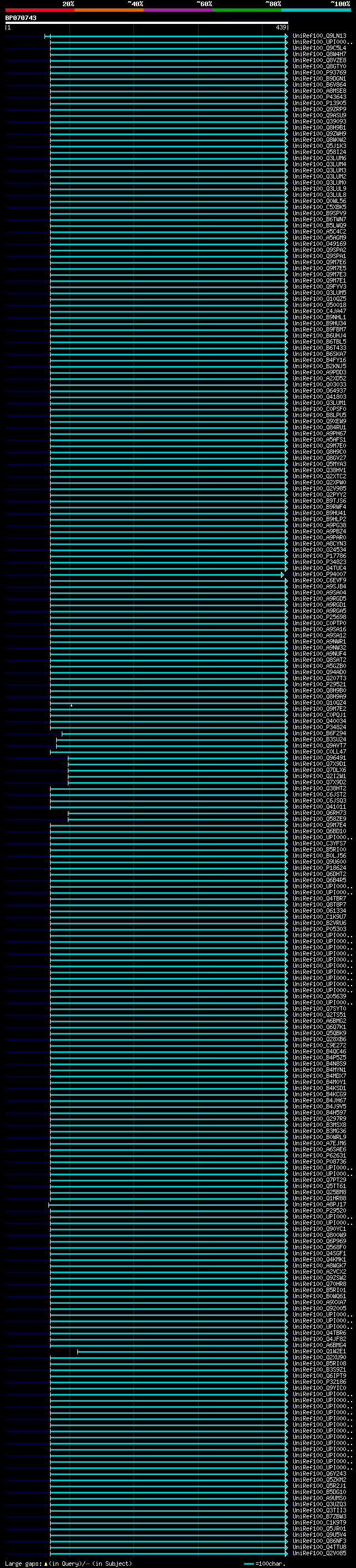
Task: Select hit label UniRef100_C4JA47
Action: (x=319, y=311)
